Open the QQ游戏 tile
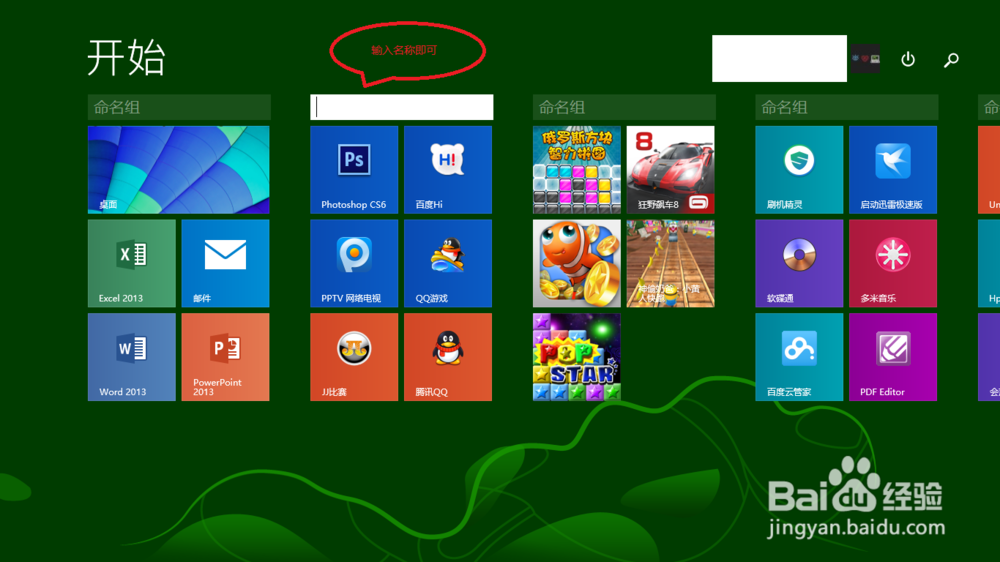Viewport: 1000px width, 562px height. click(x=448, y=263)
